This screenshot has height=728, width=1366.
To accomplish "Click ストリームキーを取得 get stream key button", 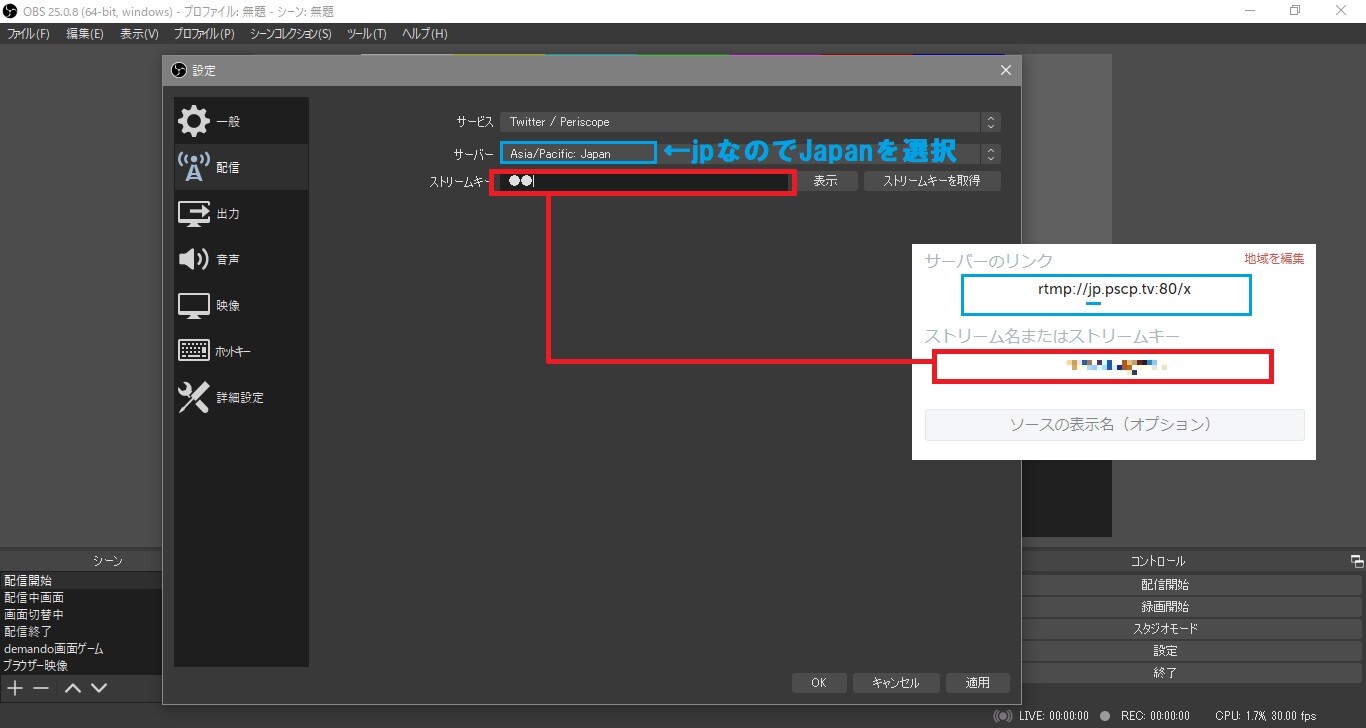I will coord(932,181).
